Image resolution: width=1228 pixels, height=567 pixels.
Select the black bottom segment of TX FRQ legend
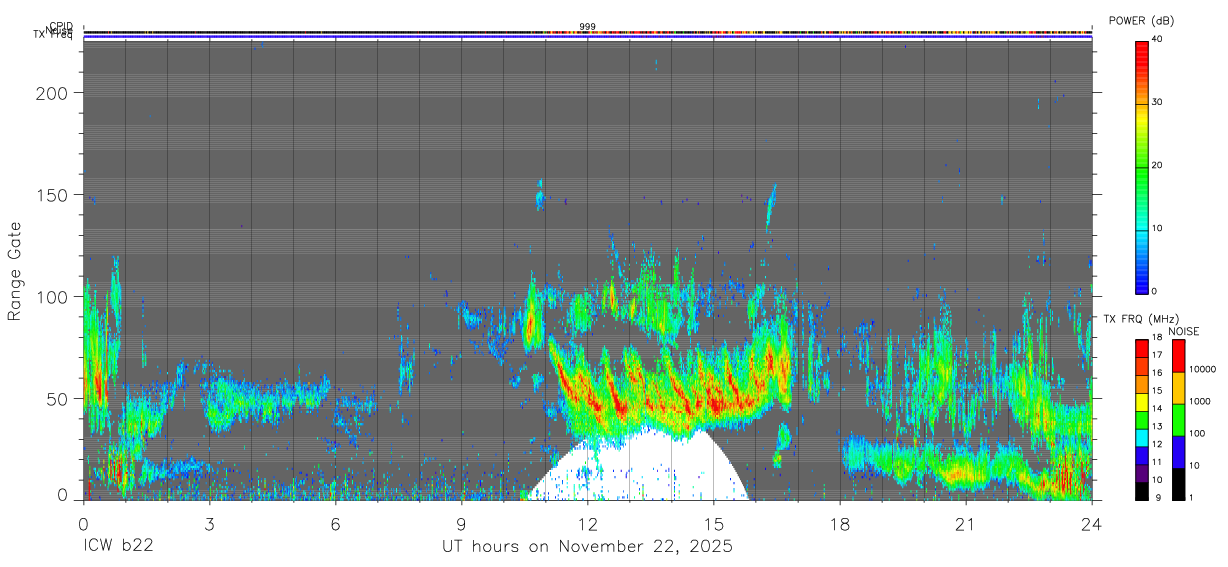pyautogui.click(x=1142, y=491)
